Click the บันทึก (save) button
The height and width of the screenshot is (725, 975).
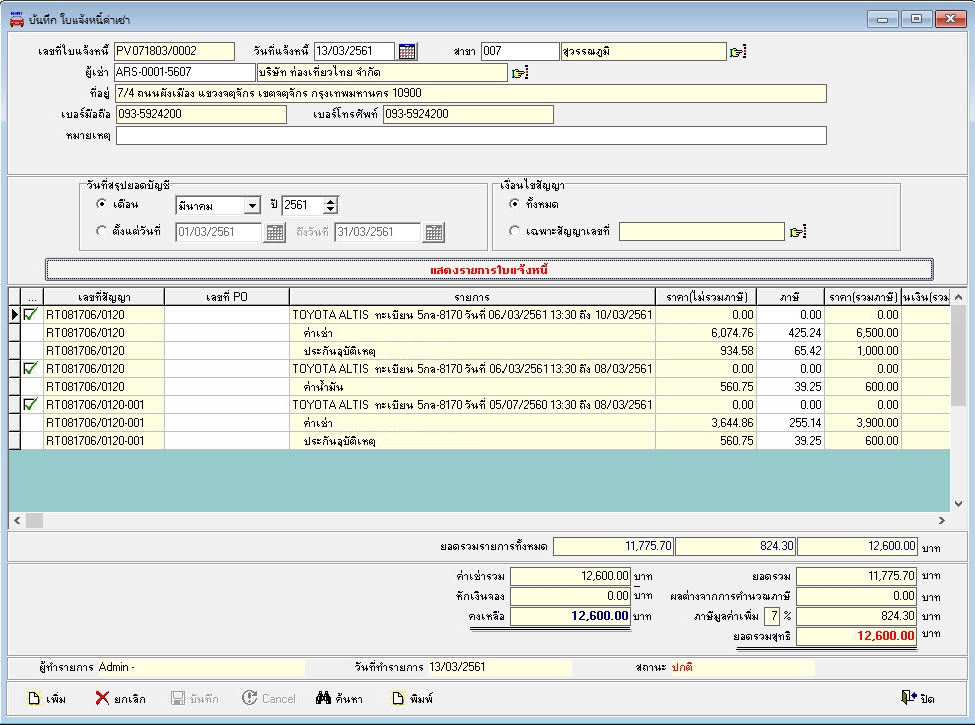tap(195, 698)
